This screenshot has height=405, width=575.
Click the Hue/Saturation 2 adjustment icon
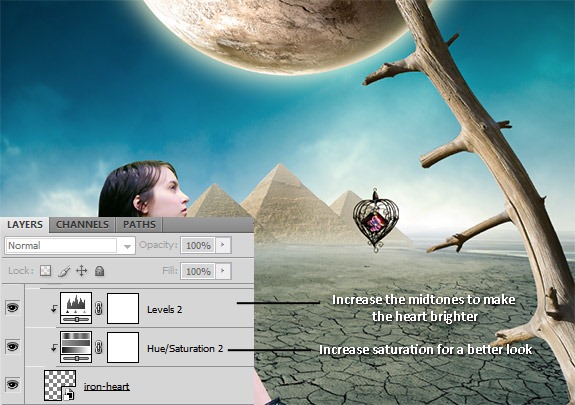[x=76, y=347]
